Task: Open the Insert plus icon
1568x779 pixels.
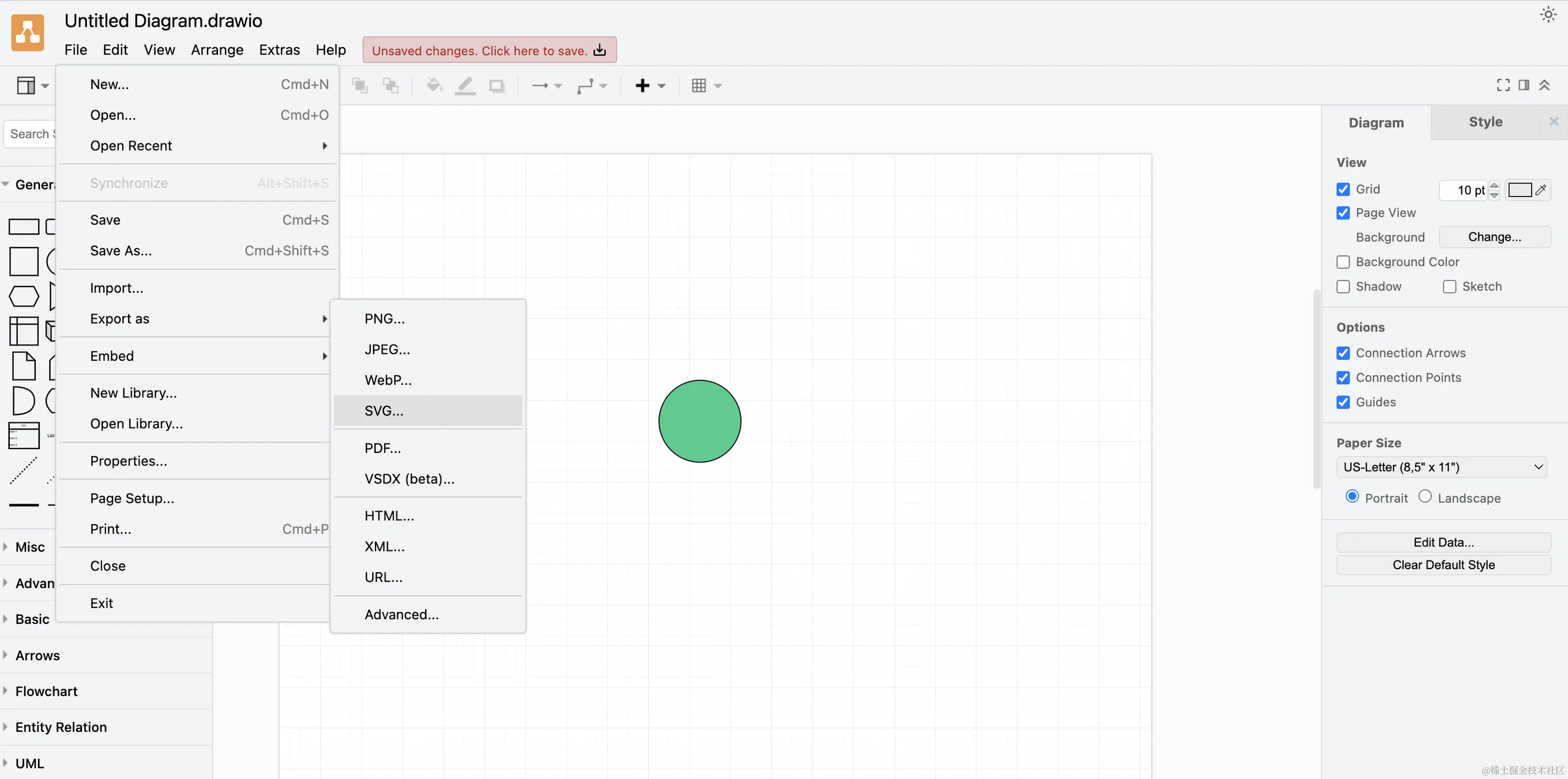Action: coord(643,85)
